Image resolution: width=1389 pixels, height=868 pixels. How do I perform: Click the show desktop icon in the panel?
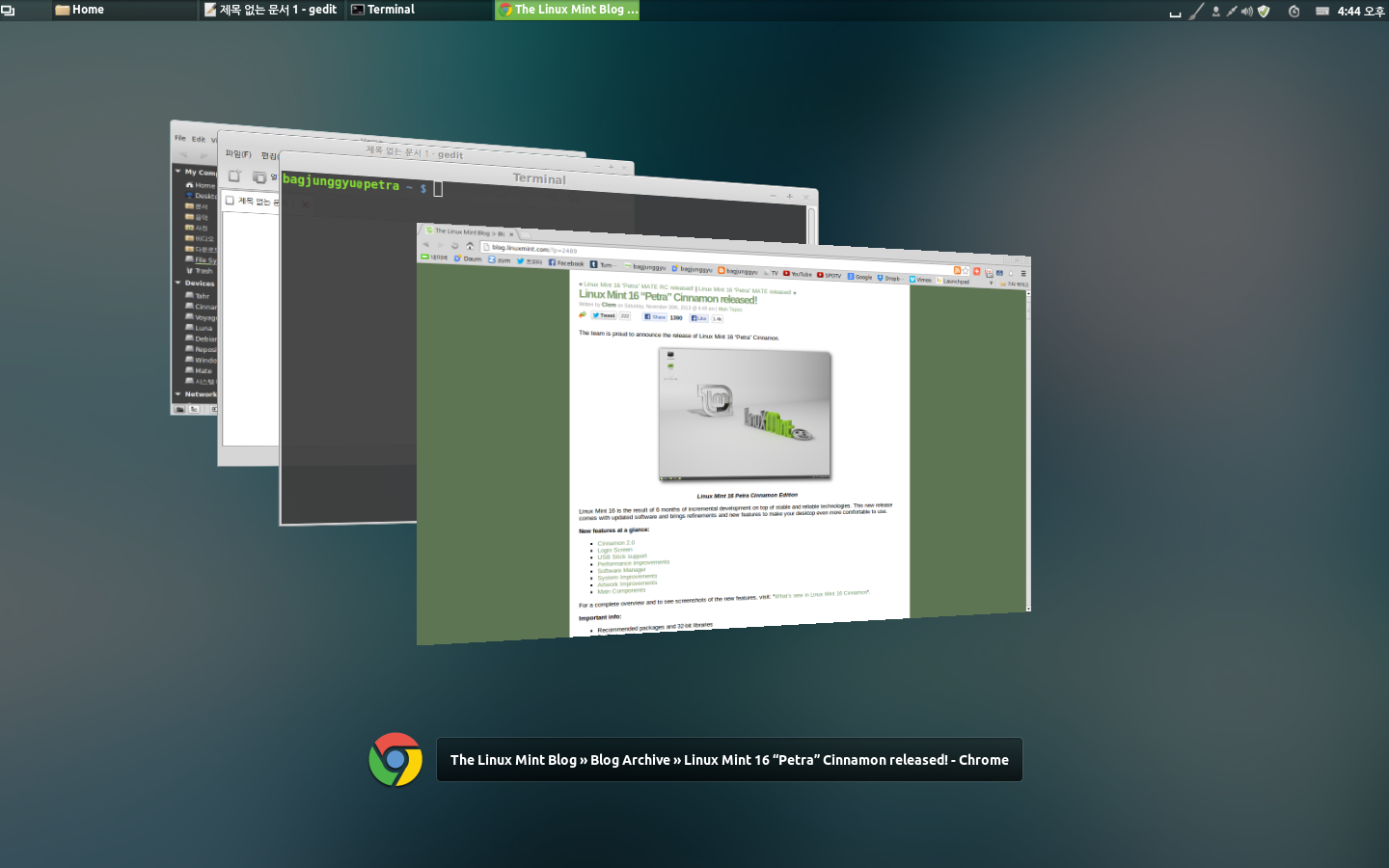(8, 11)
